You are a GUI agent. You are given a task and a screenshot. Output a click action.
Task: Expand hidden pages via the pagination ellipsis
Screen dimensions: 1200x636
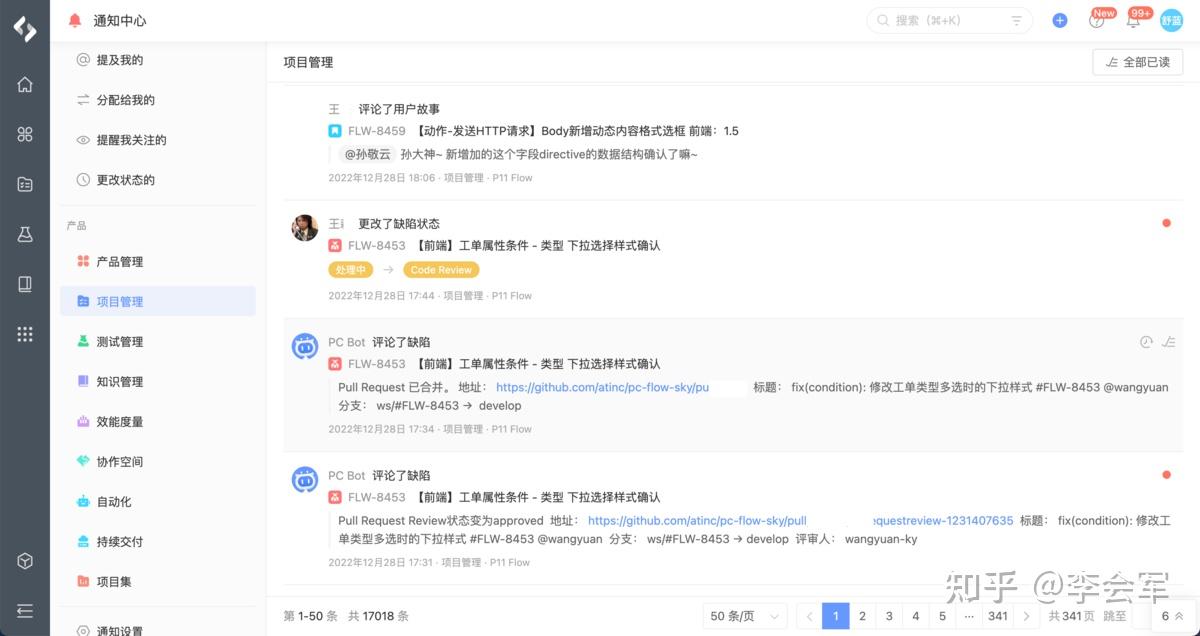[968, 616]
